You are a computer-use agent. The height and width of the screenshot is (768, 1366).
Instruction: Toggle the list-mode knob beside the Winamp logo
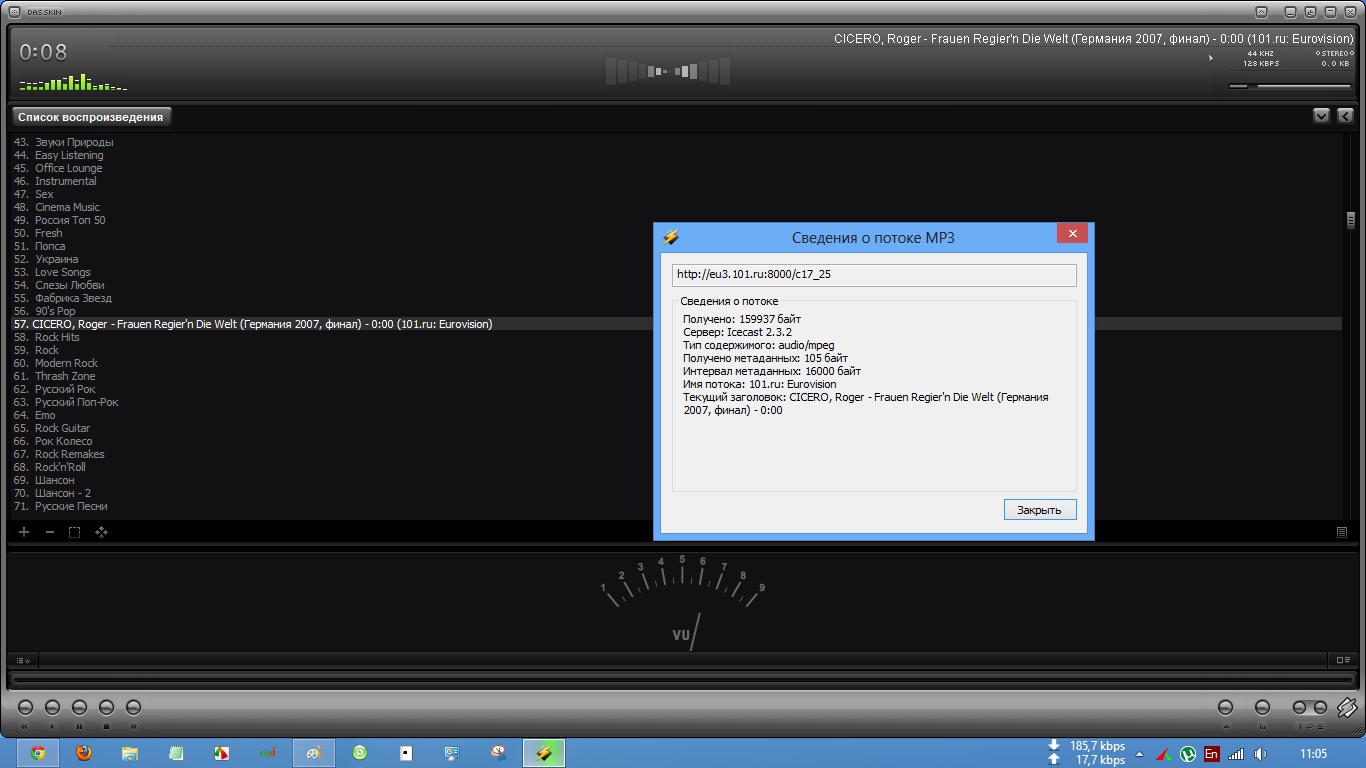(1320, 708)
